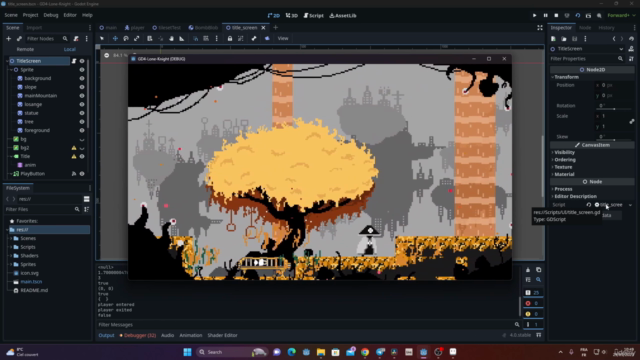The width and height of the screenshot is (640, 360).
Task: Open the Forward+ renderer dropdown
Action: tap(621, 16)
